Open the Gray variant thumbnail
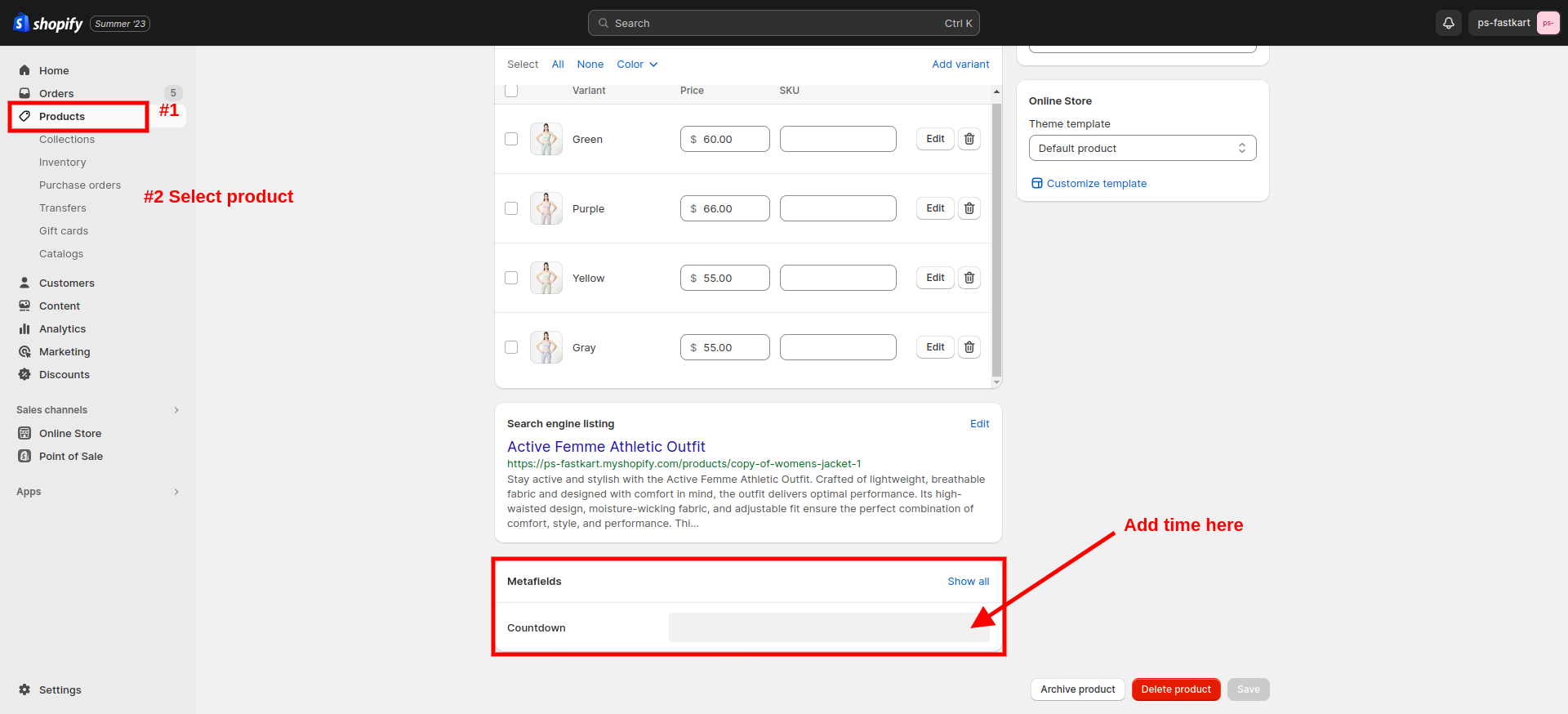The height and width of the screenshot is (714, 1568). 546,347
